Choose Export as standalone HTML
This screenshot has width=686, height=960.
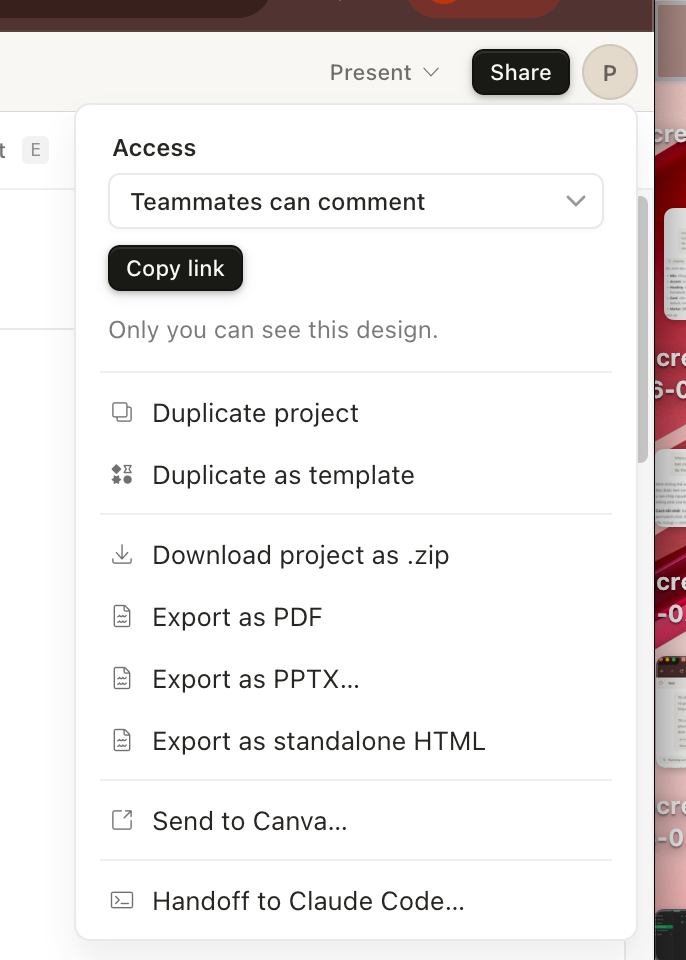pyautogui.click(x=356, y=741)
